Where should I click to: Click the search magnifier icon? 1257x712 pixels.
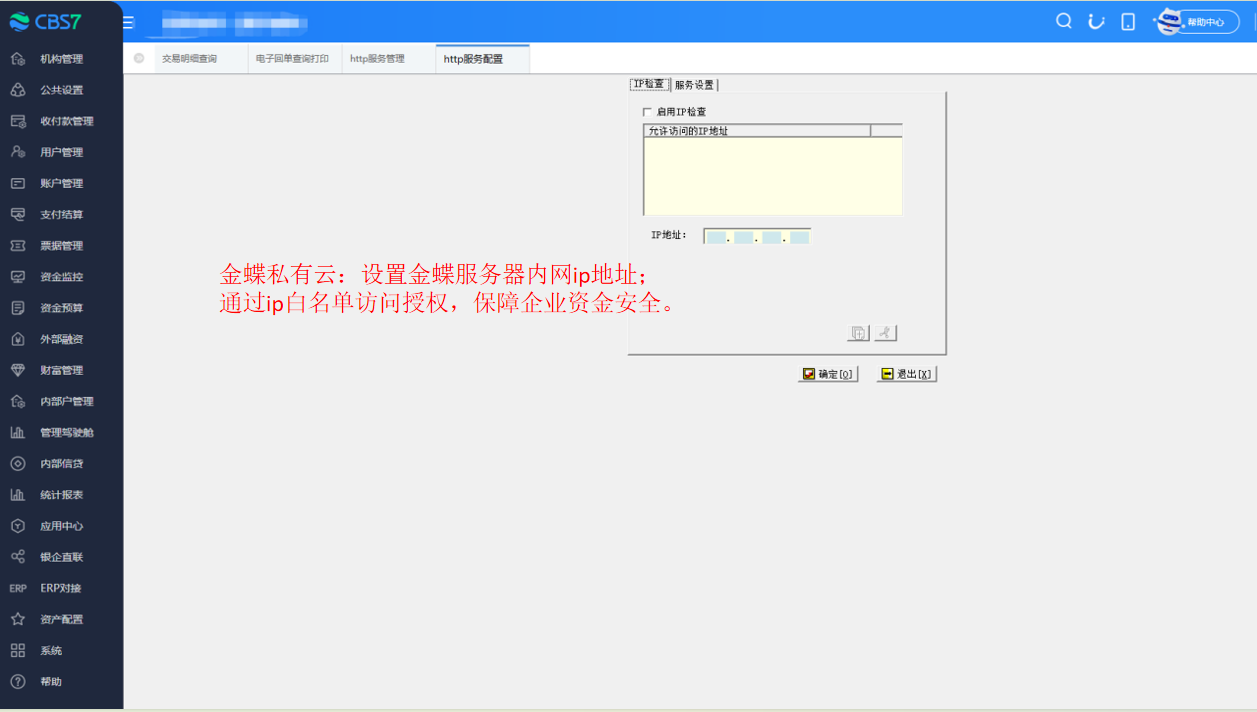[1064, 21]
